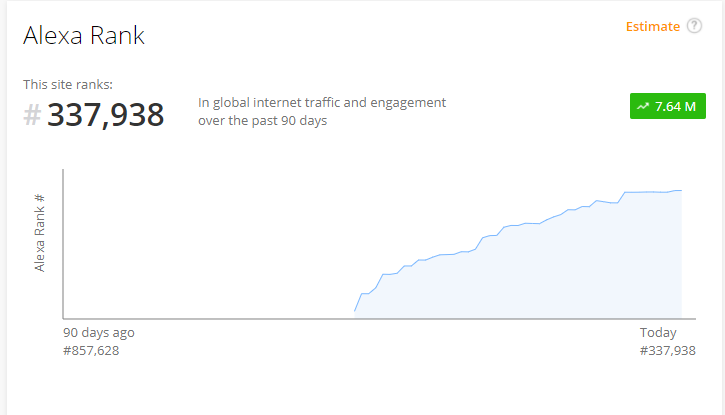The image size is (725, 415).
Task: Click the green 7.64 M trend badge
Action: tap(668, 106)
